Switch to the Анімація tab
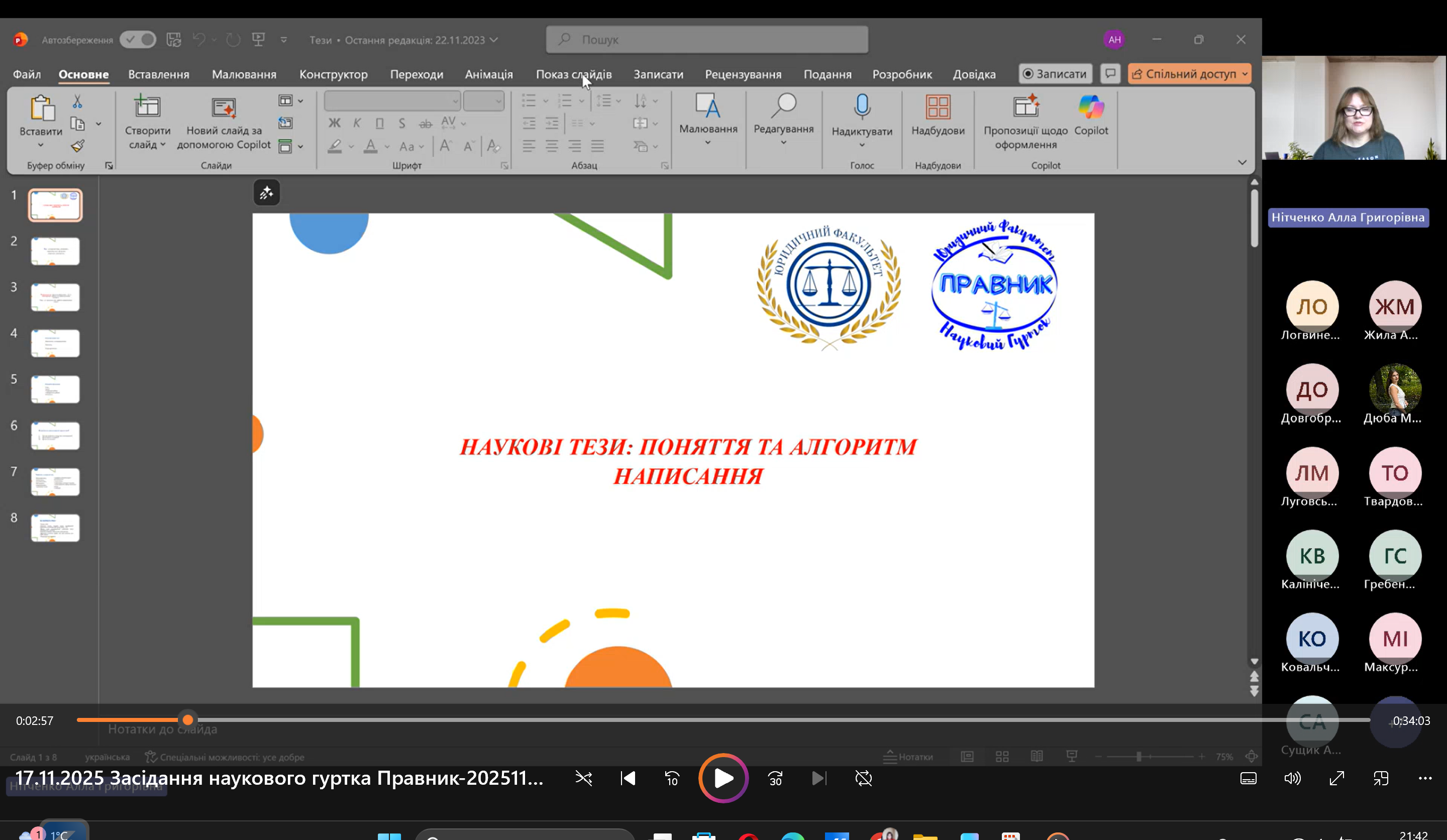Image resolution: width=1447 pixels, height=840 pixels. [x=489, y=75]
